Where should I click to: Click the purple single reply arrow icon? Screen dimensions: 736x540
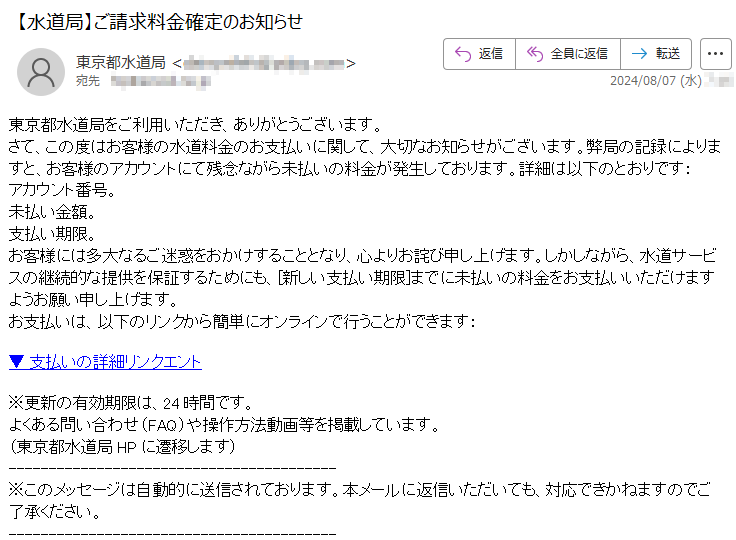[x=463, y=54]
